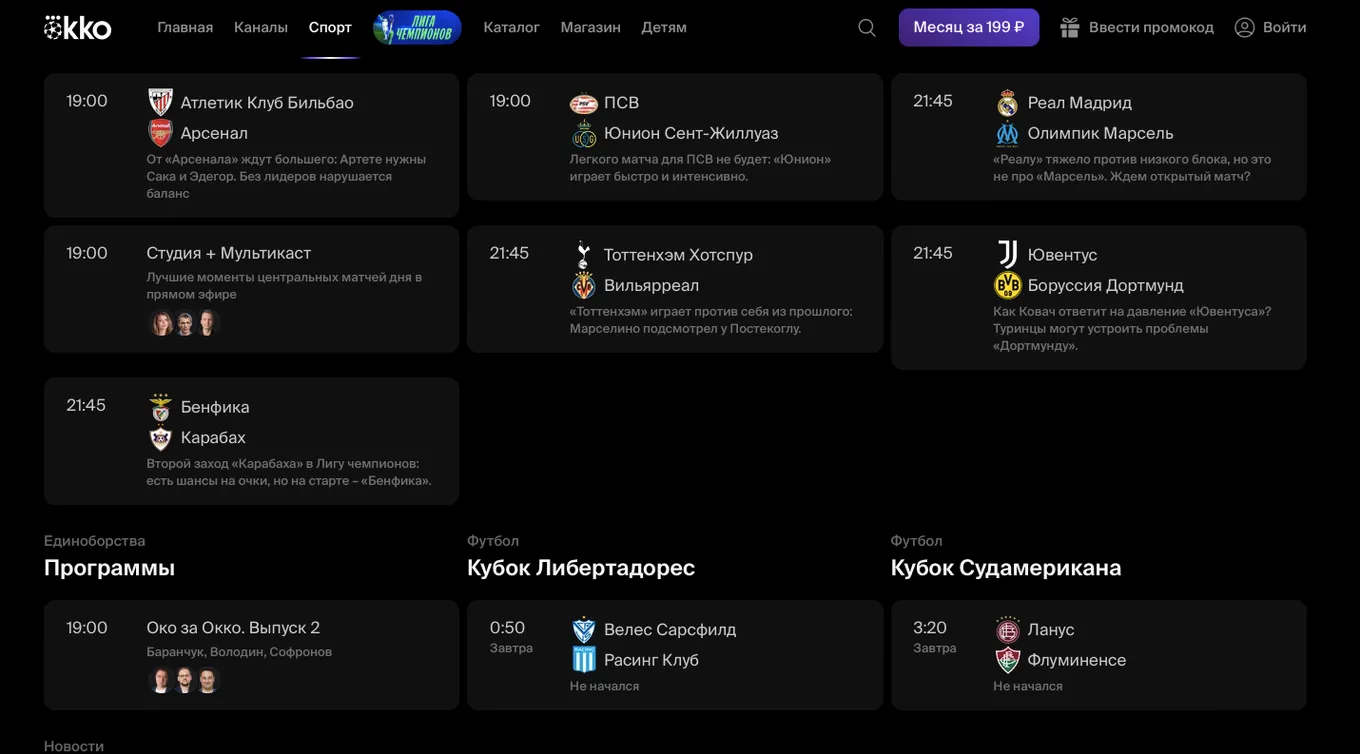
Task: Click host avatars in Око за Окко
Action: (x=184, y=681)
